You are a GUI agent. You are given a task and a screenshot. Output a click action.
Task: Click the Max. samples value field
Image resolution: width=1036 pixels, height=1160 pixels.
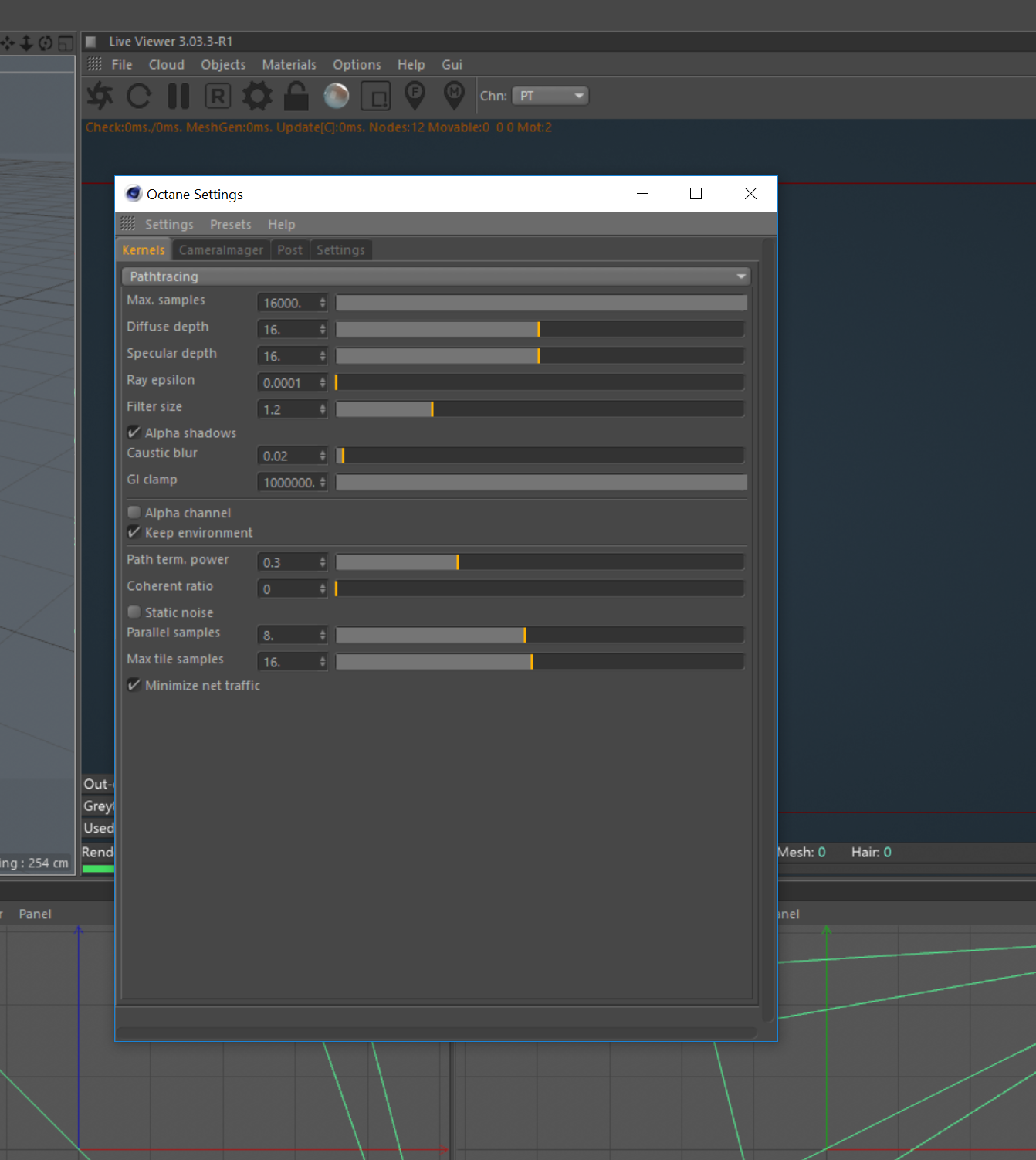287,303
